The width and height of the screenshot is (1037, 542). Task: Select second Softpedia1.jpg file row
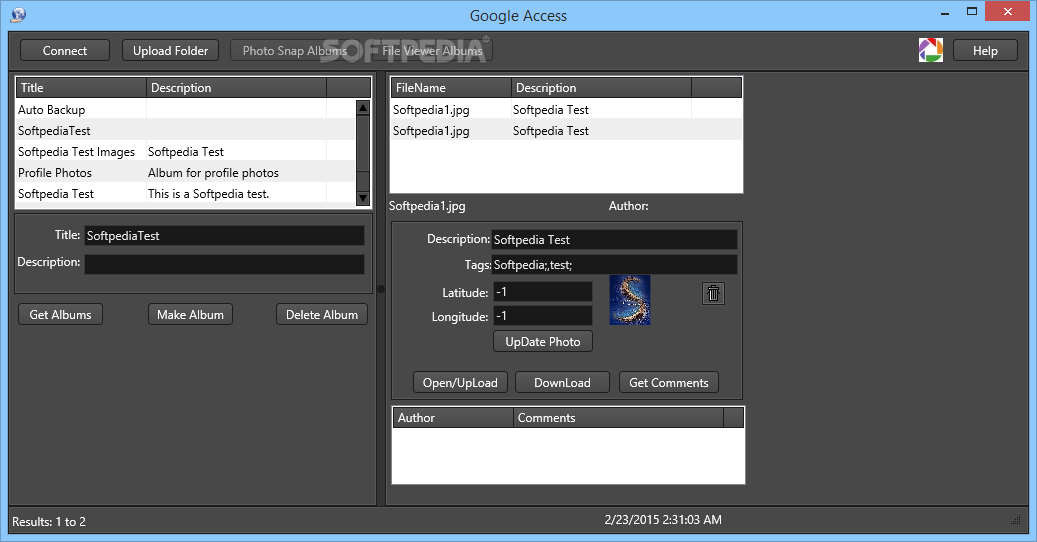pos(567,131)
